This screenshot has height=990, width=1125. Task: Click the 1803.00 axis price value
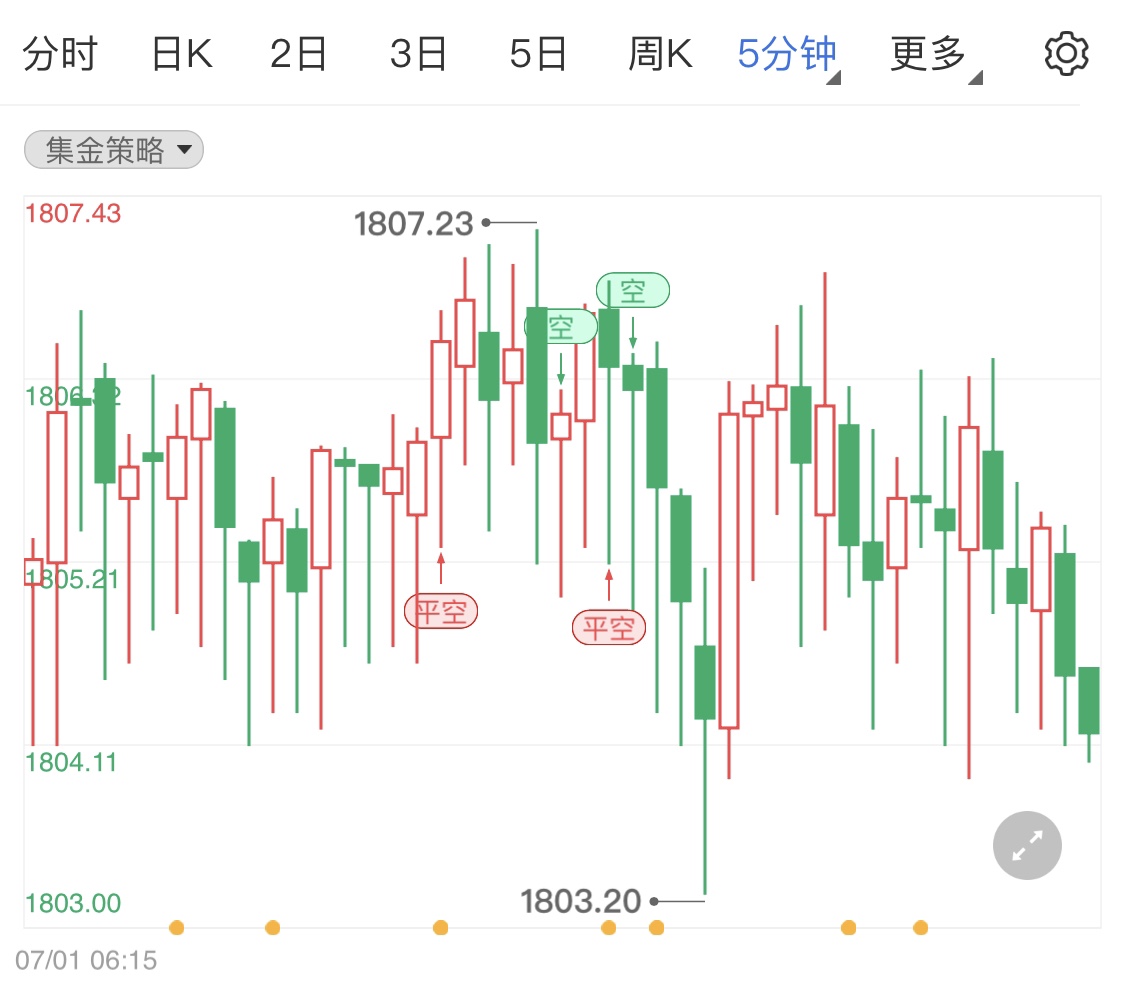(73, 903)
